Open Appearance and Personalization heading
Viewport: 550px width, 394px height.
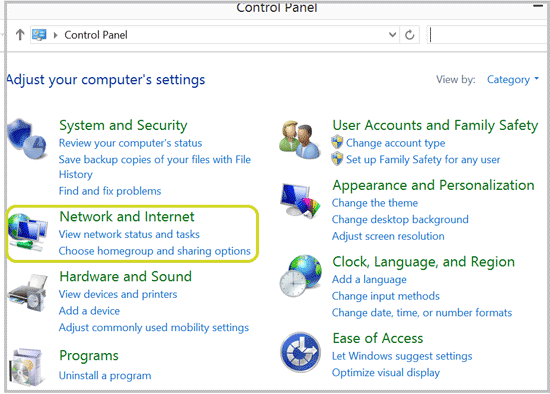pyautogui.click(x=433, y=185)
